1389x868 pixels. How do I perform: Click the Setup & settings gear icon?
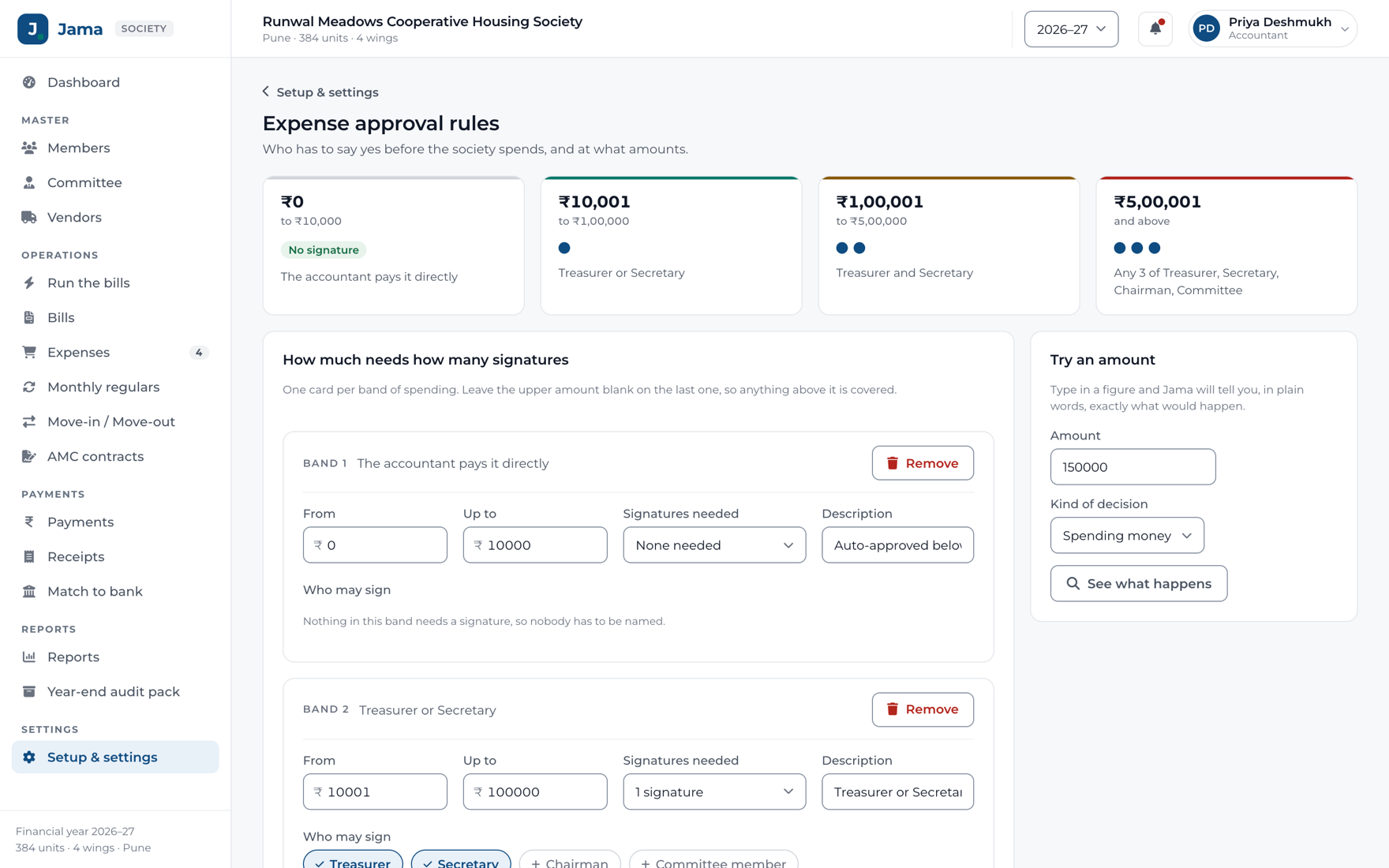(x=29, y=757)
